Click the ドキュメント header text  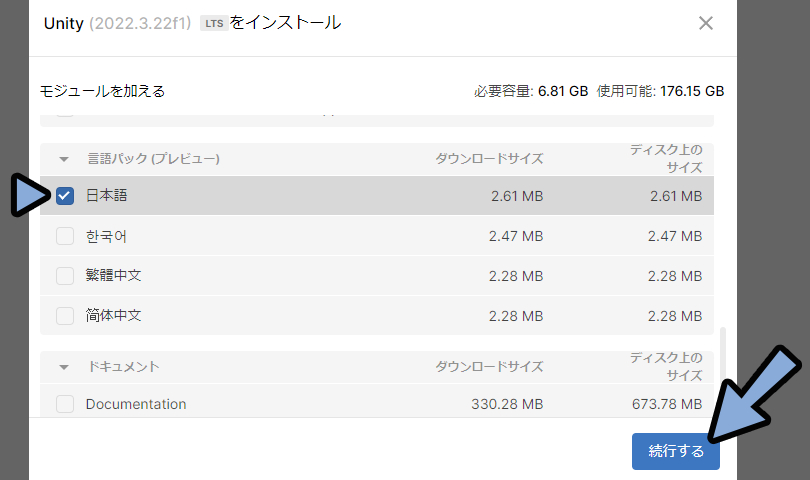pyautogui.click(x=123, y=367)
